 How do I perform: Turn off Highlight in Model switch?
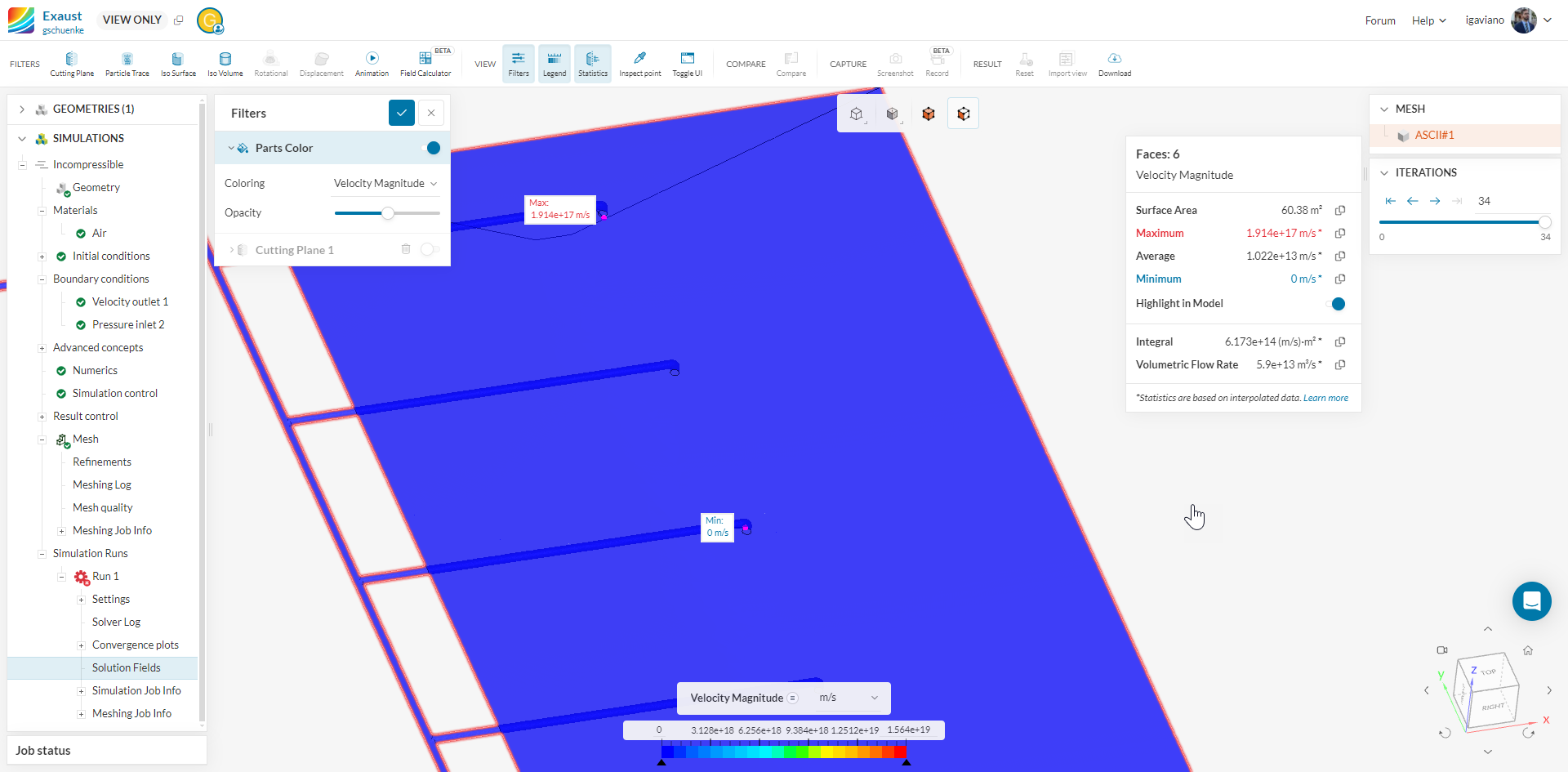pyautogui.click(x=1336, y=304)
